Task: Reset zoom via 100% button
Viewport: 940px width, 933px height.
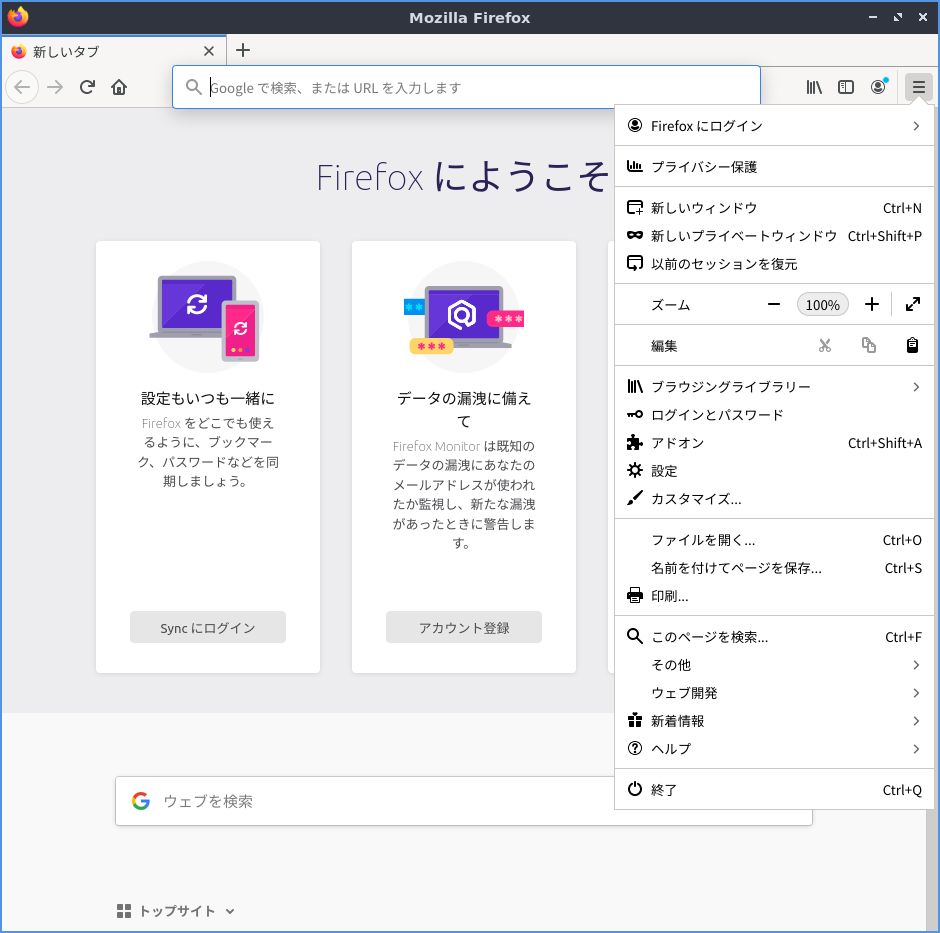Action: point(822,305)
